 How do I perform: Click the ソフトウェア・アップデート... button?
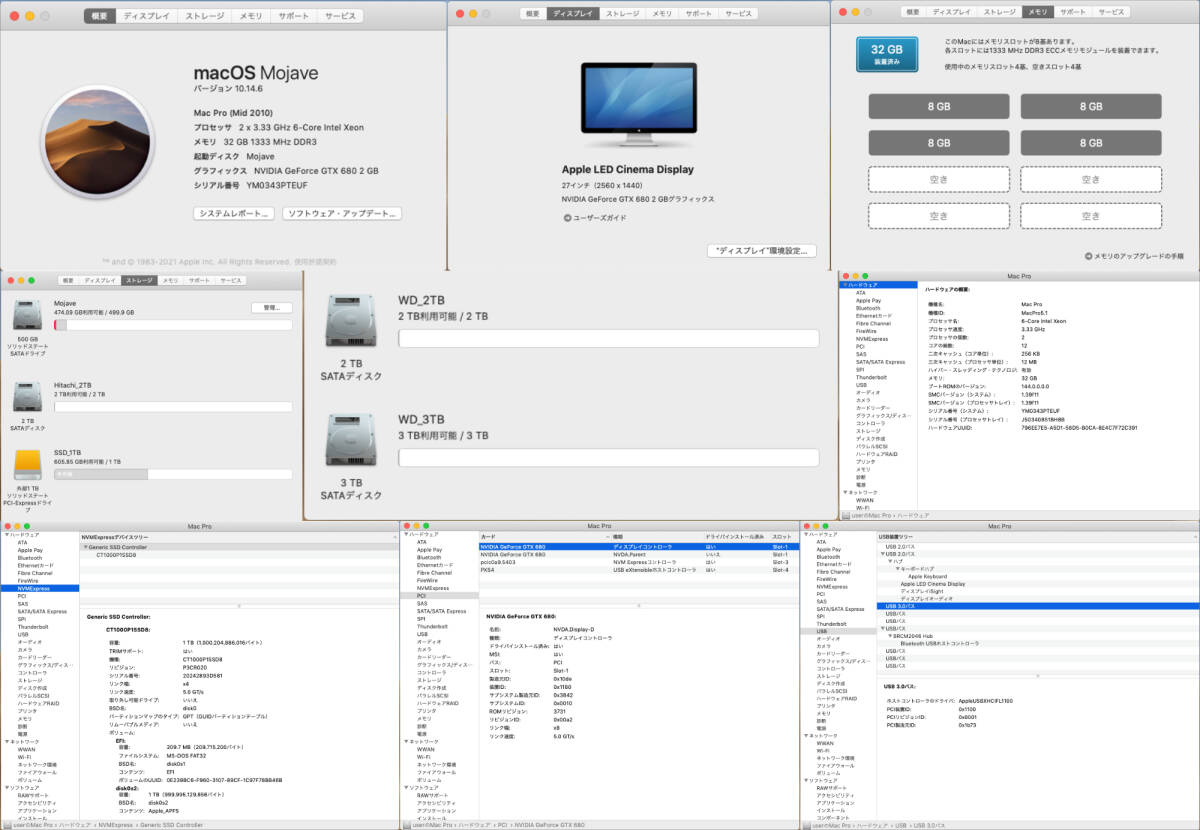(342, 213)
